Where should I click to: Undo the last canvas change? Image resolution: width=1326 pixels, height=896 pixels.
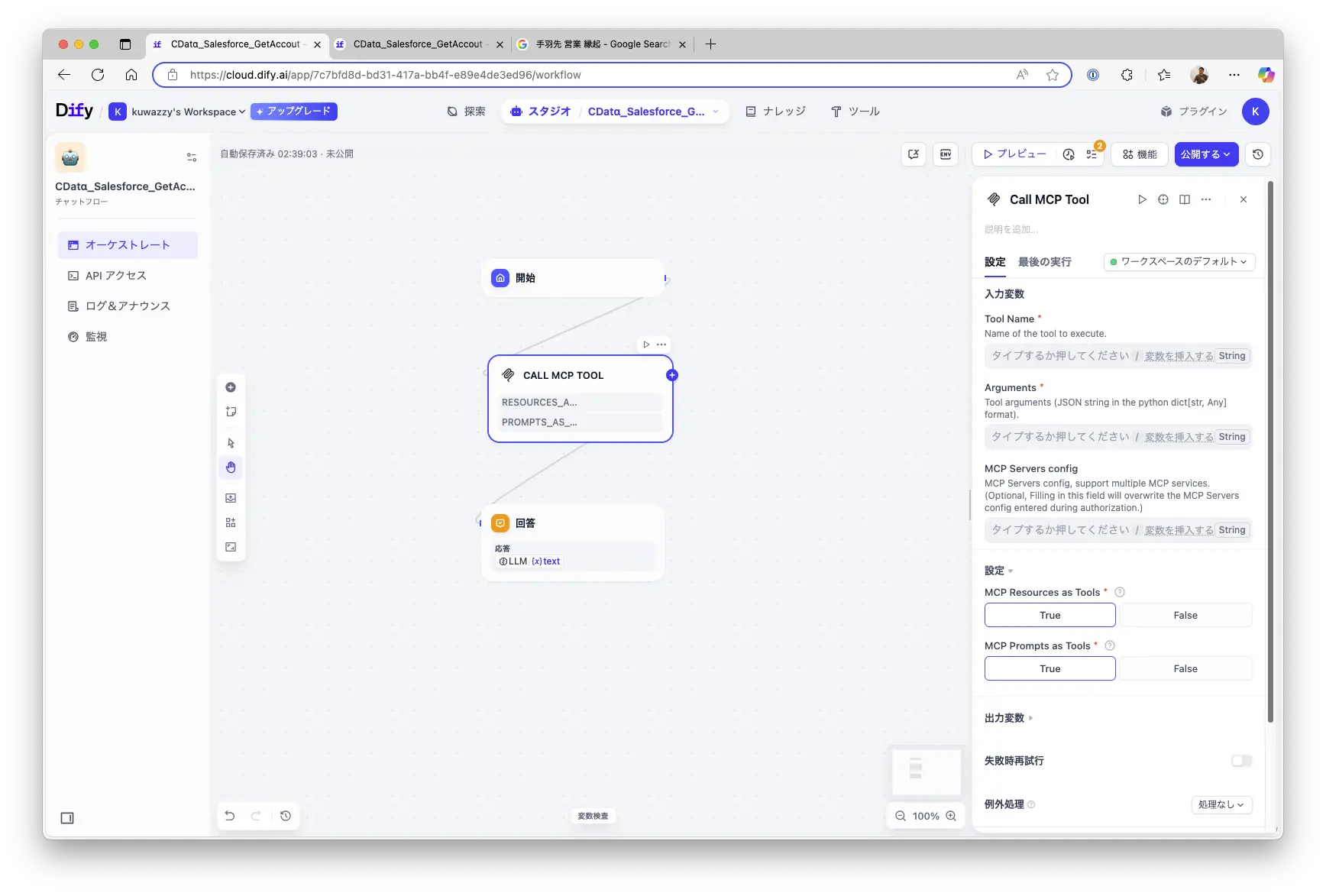click(x=230, y=816)
